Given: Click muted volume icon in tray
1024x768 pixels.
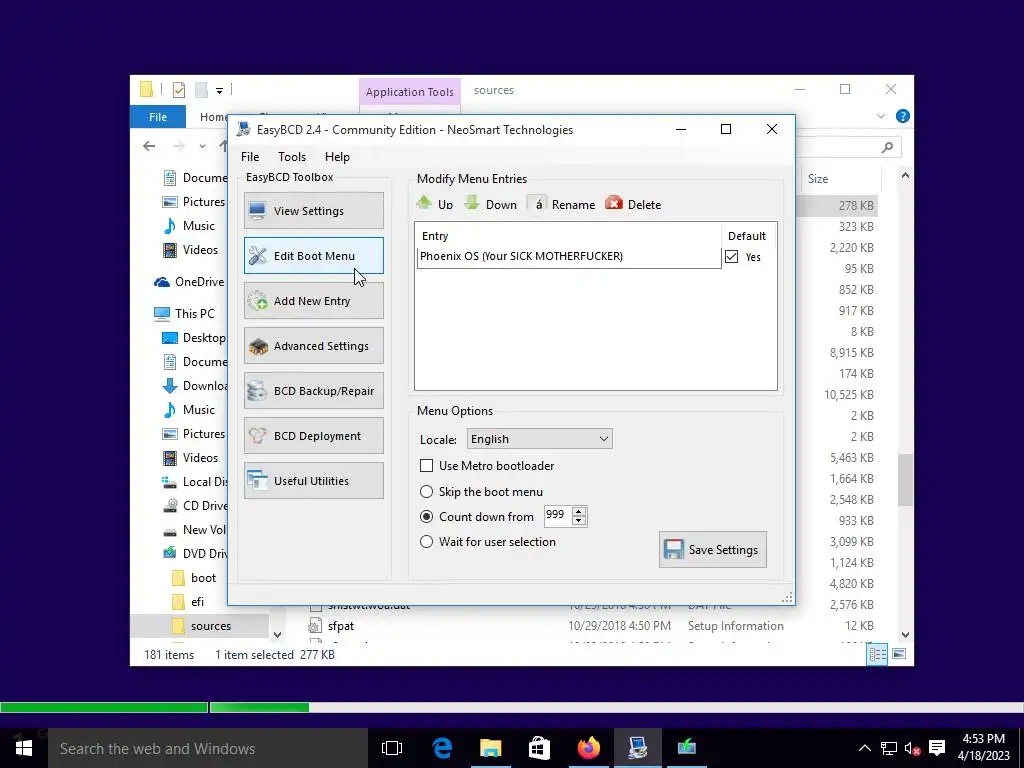Looking at the screenshot, I should pyautogui.click(x=912, y=748).
